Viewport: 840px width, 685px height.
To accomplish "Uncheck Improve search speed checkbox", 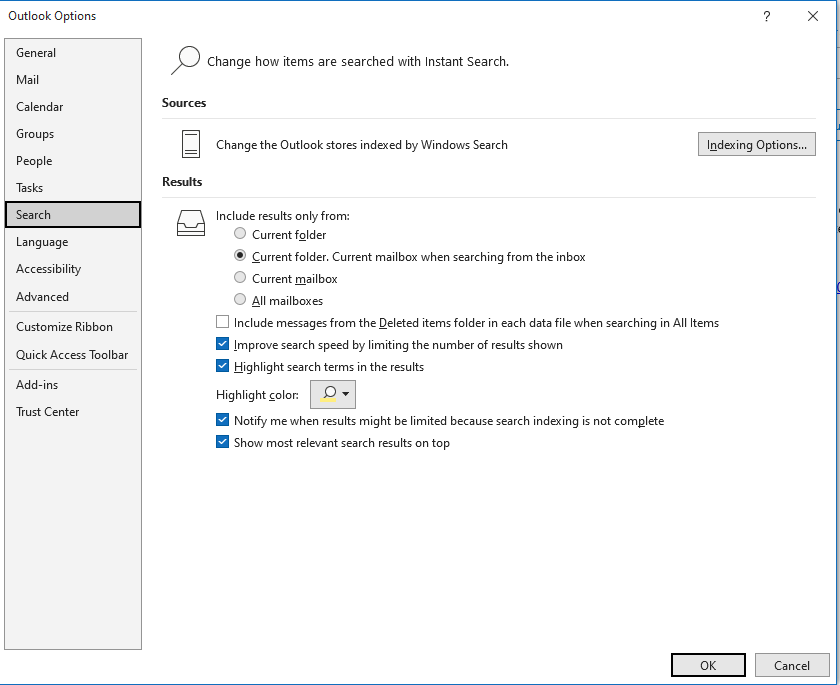I will [x=223, y=345].
